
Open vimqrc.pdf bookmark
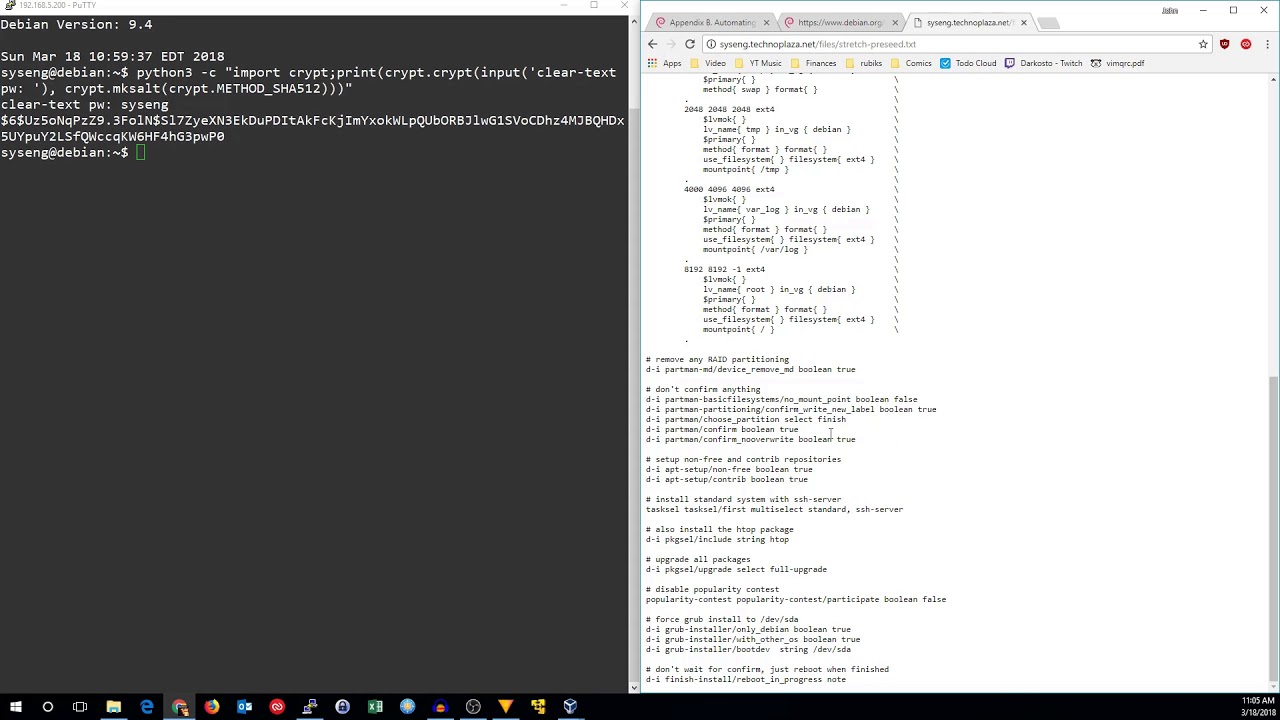tap(1117, 63)
